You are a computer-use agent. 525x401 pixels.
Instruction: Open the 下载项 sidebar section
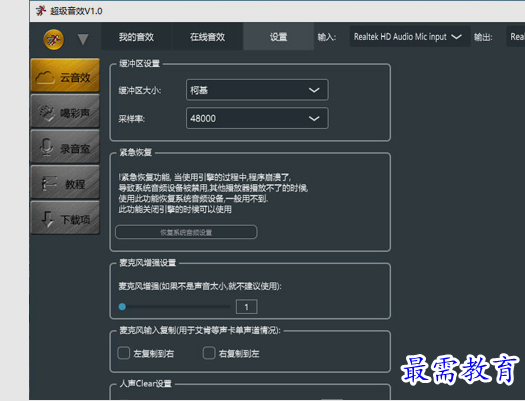[65, 218]
